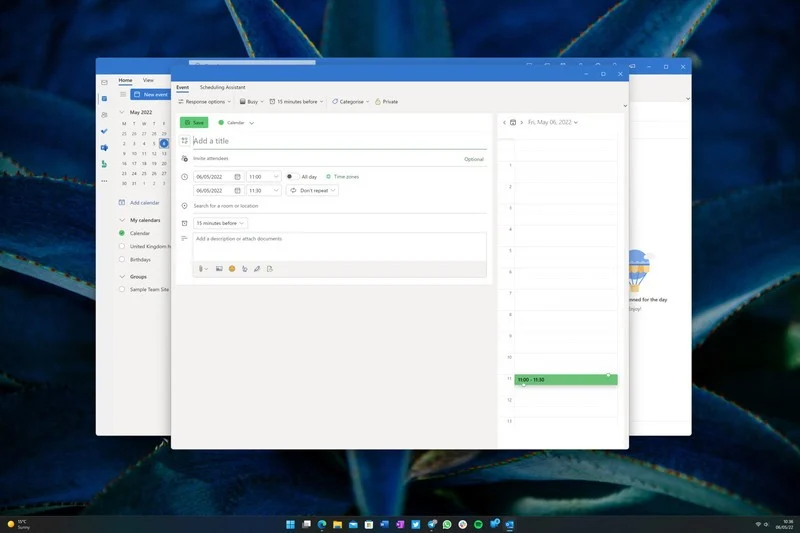
Task: Toggle the All day switch
Action: click(x=292, y=176)
